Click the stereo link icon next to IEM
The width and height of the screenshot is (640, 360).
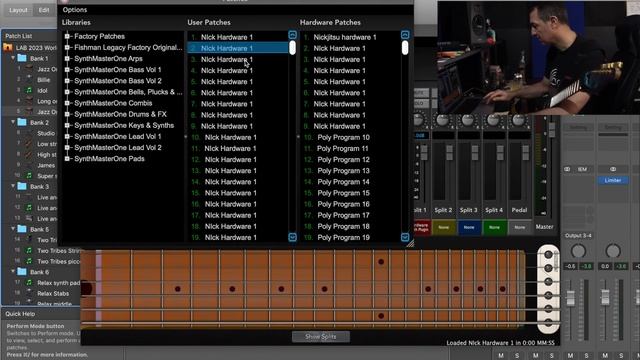click(x=567, y=169)
